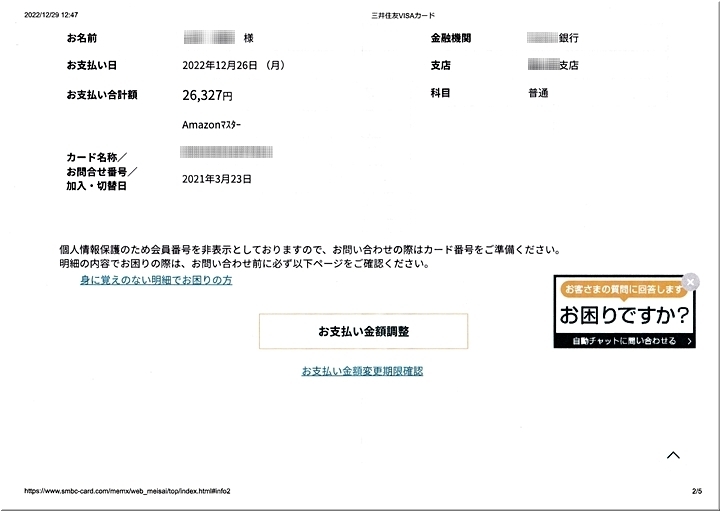Screen dimensions: 720x511
Task: Click the scroll-to-top chevron arrow
Action: pyautogui.click(x=673, y=455)
